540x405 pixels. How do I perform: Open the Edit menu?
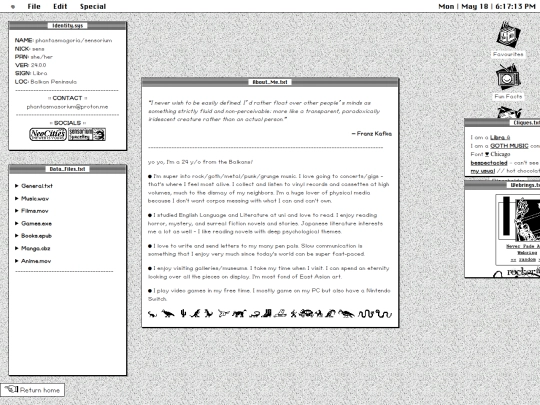point(60,7)
